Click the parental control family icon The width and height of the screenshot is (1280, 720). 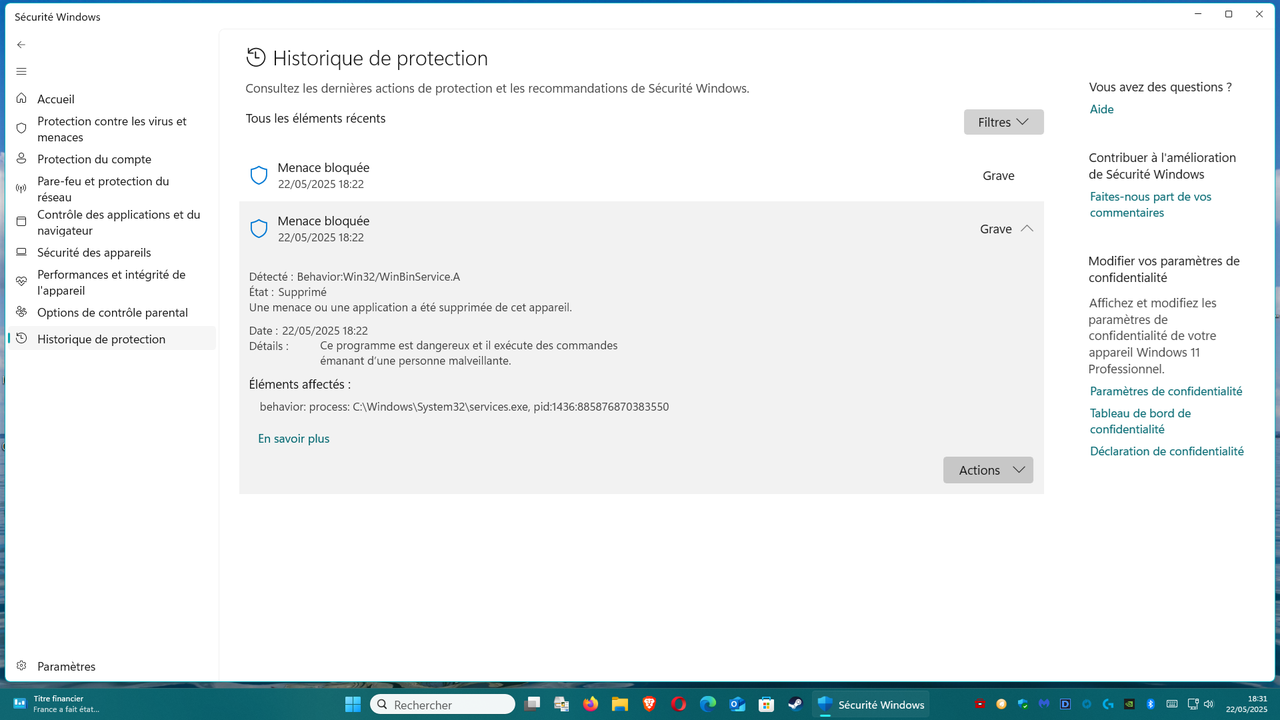[21, 312]
